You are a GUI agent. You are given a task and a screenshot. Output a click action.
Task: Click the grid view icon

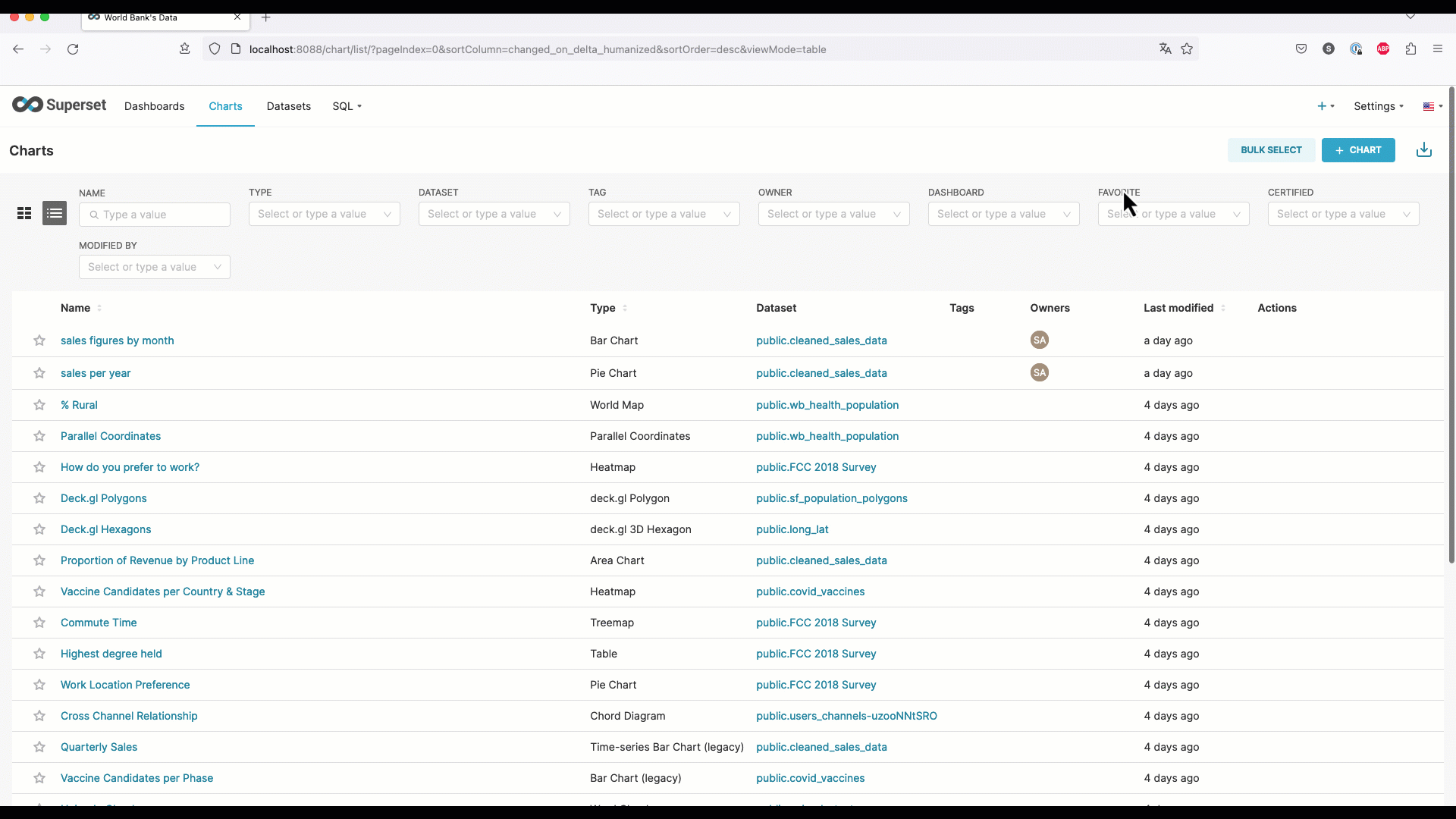coord(24,213)
